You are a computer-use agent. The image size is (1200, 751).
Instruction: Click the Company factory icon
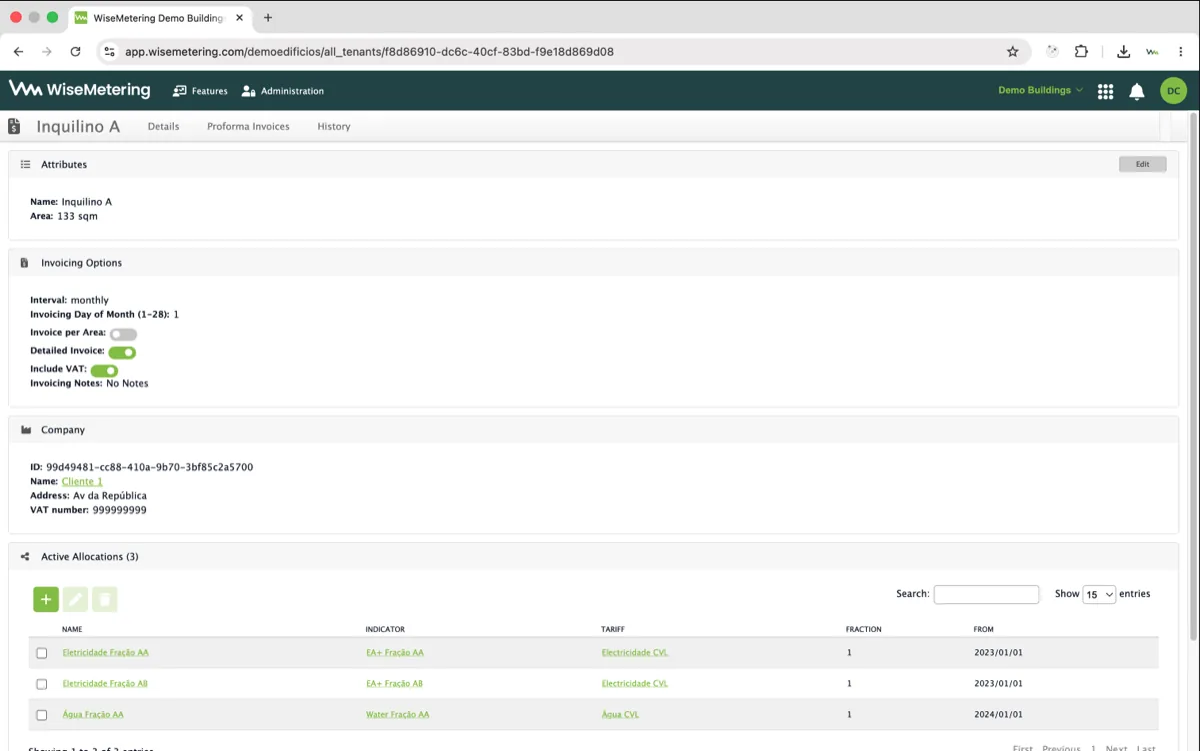(26, 430)
